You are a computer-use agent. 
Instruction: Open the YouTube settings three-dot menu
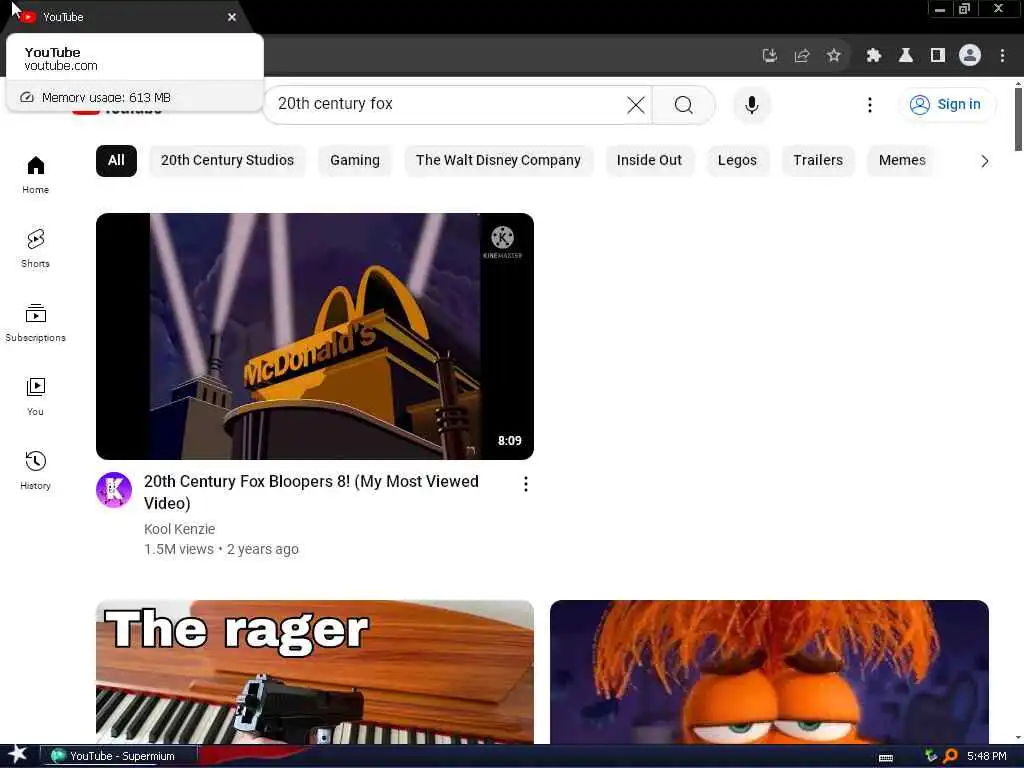[869, 104]
